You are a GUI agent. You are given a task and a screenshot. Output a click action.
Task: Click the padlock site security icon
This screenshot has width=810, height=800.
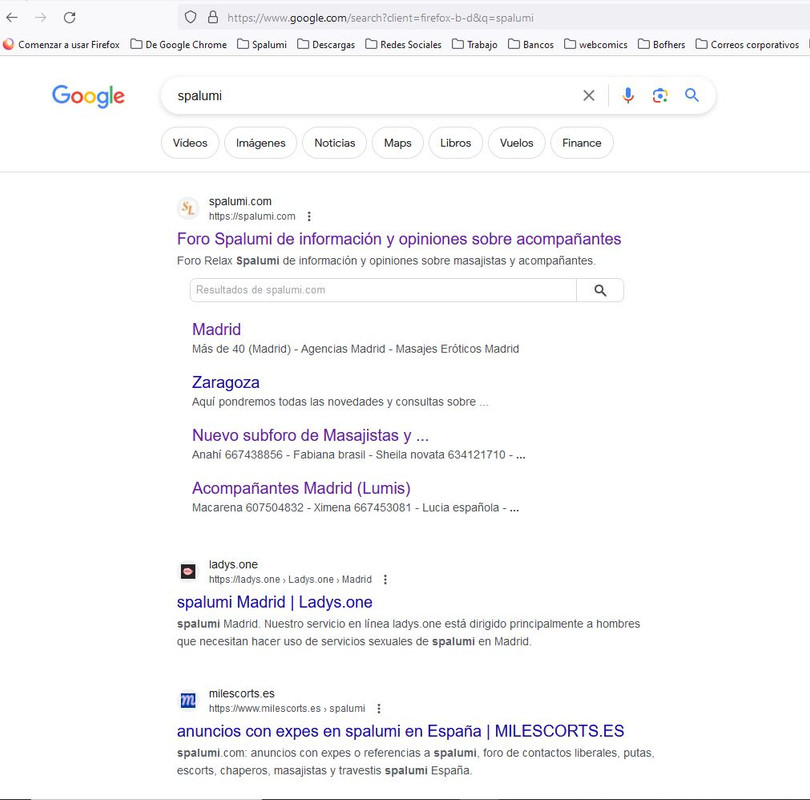(213, 18)
